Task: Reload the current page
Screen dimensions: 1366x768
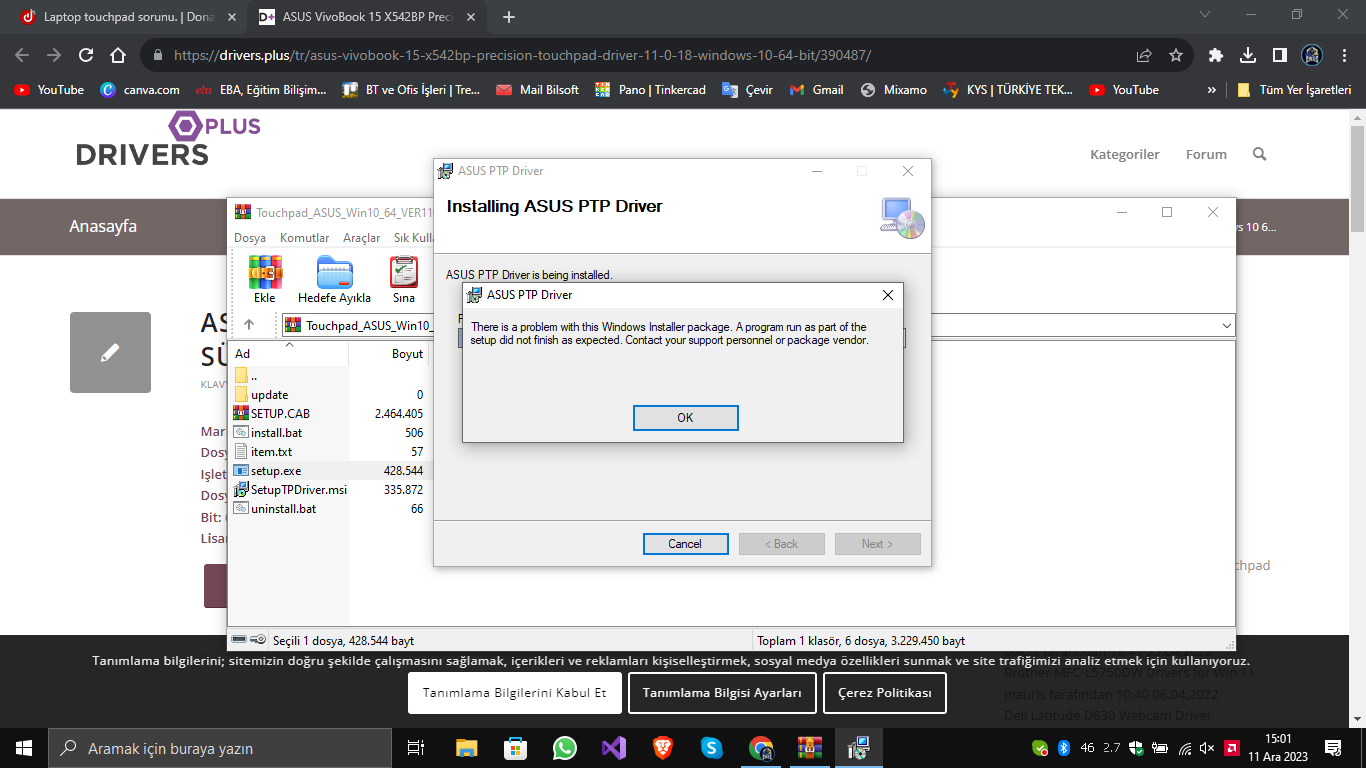Action: tap(86, 56)
